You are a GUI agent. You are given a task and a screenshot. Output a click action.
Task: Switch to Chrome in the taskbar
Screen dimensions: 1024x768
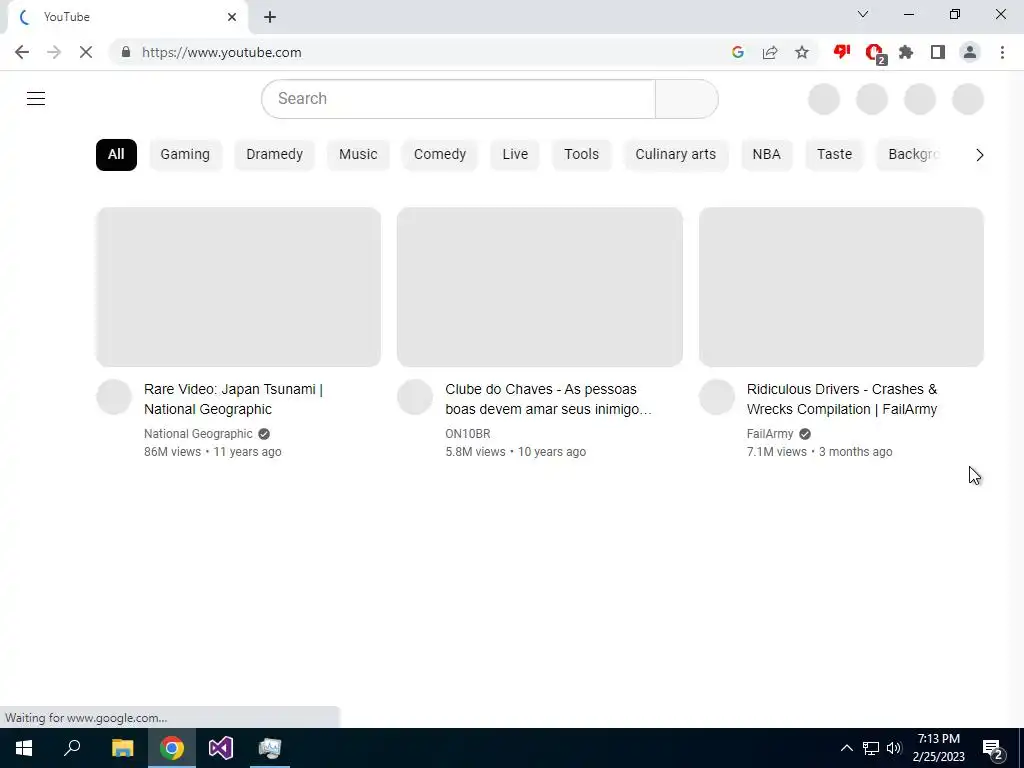click(x=172, y=748)
